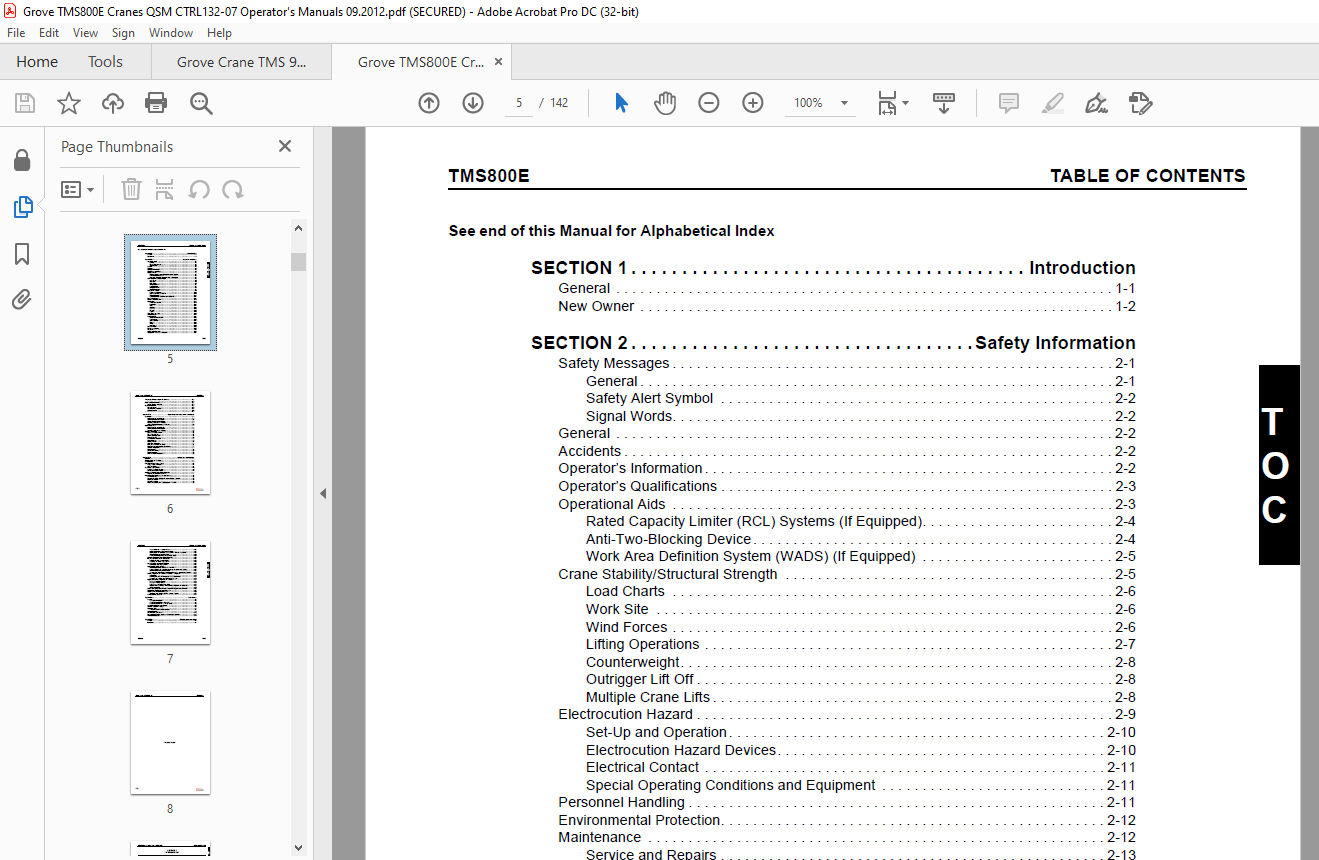The width and height of the screenshot is (1319, 860).
Task: Close the Page Thumbnails panel
Action: click(x=285, y=146)
